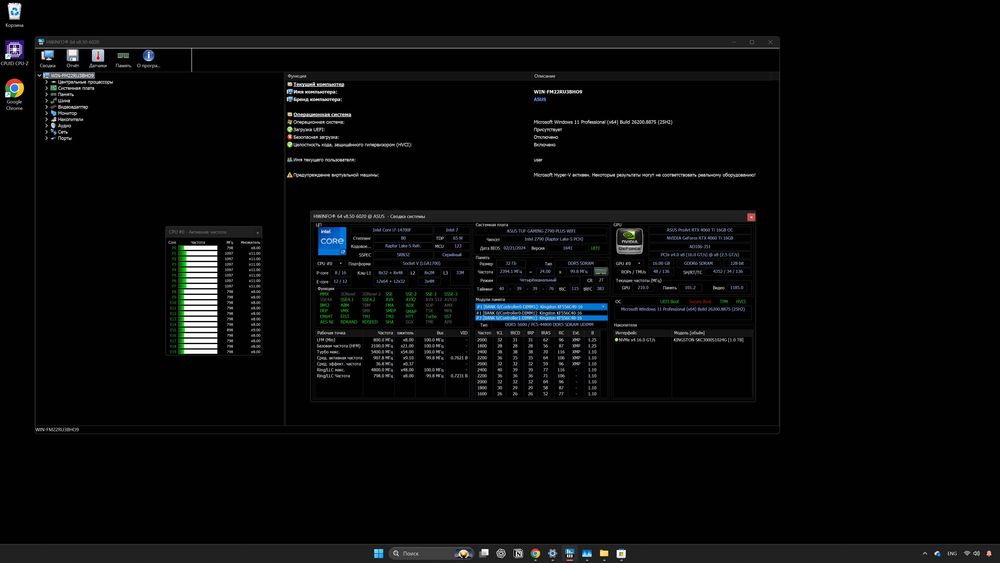
Task: Expand the Центральные процессоры tree node
Action: pyautogui.click(x=47, y=82)
